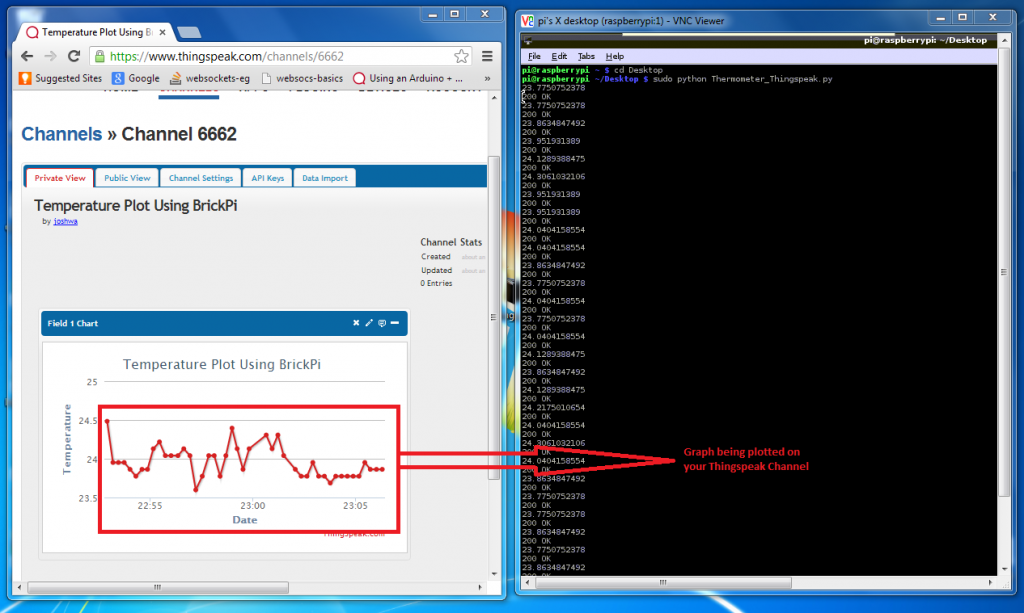The width and height of the screenshot is (1024, 613).
Task: Click the terminal scroll-up arrow in VNC
Action: coord(1004,40)
